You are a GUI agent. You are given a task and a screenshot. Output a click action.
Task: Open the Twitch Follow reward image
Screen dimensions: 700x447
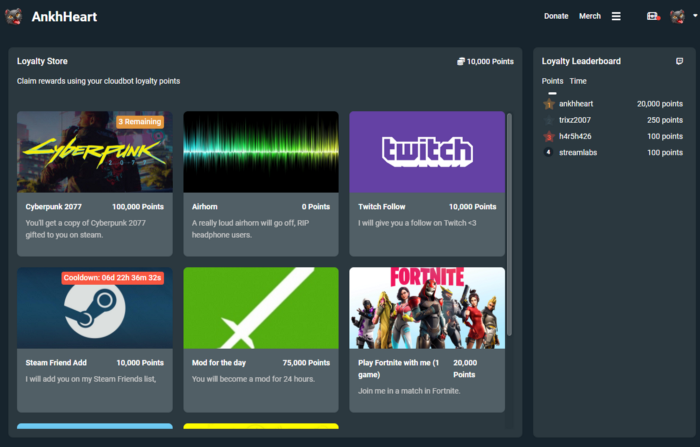[x=427, y=152]
